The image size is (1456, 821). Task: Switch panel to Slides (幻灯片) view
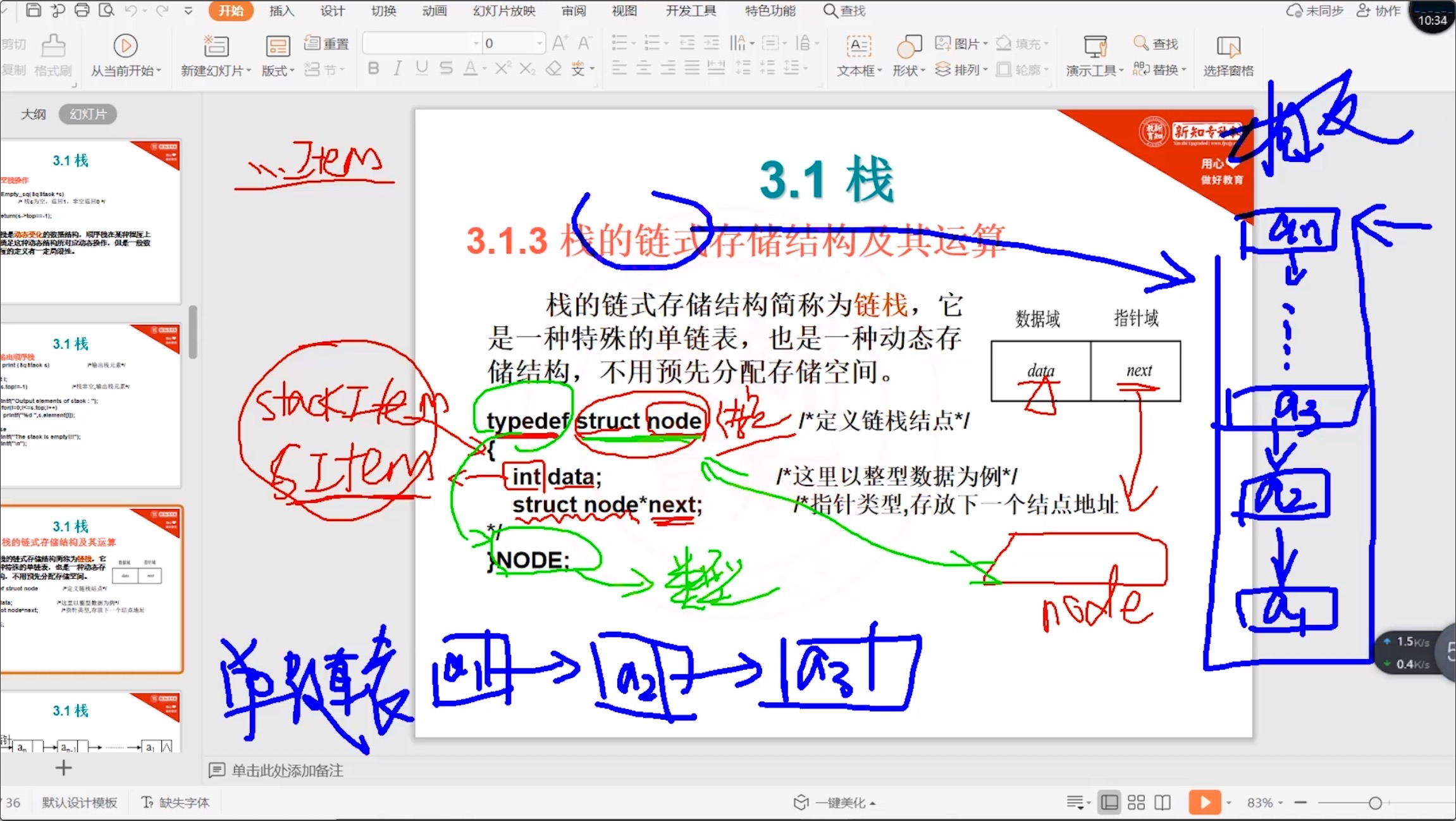[x=88, y=114]
